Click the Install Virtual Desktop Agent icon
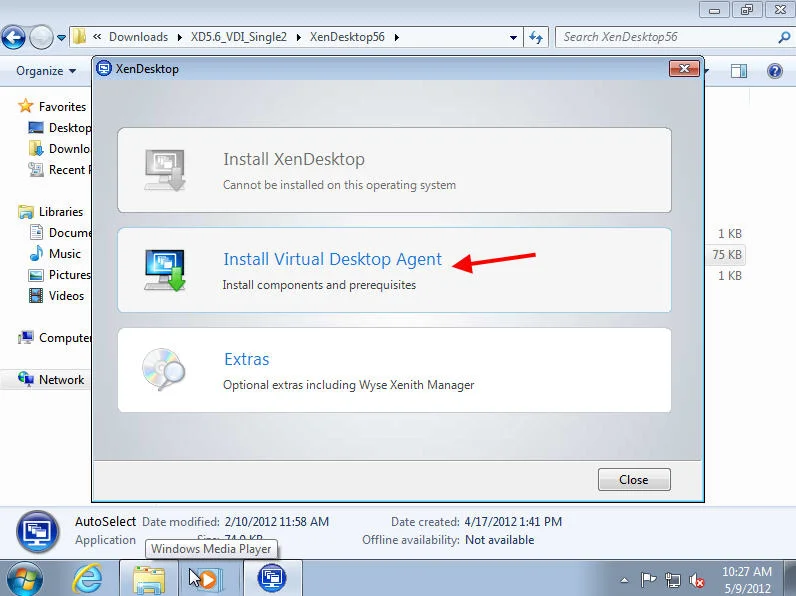The height and width of the screenshot is (596, 796). [x=164, y=270]
